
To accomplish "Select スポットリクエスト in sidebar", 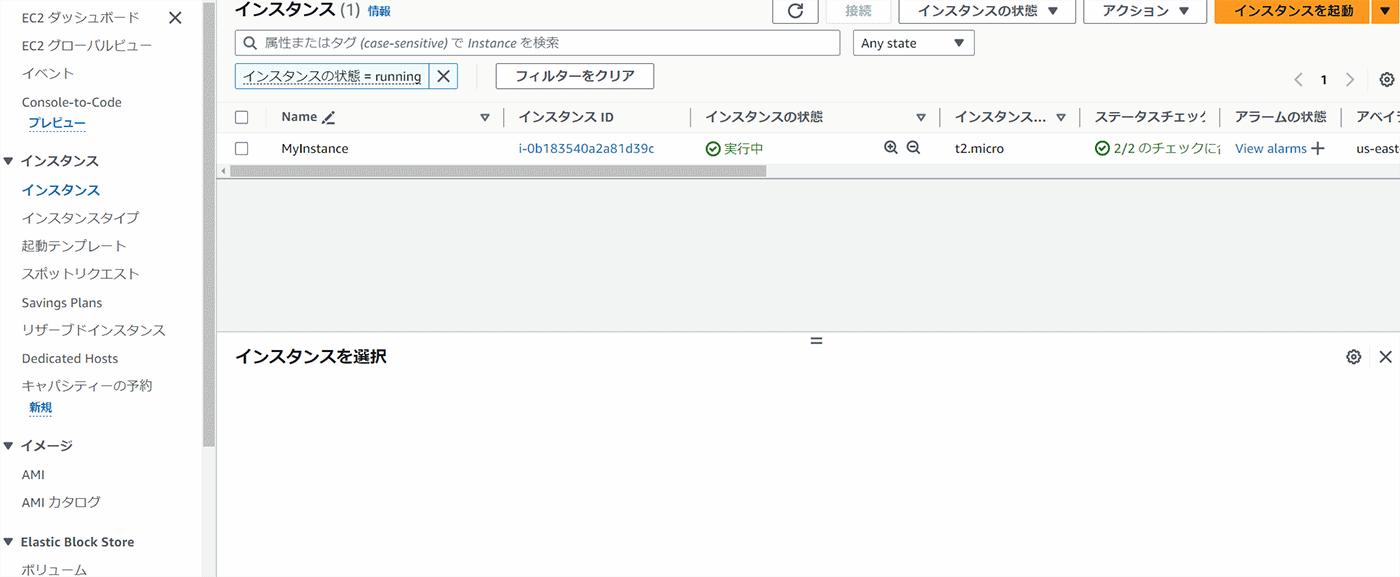I will click(x=80, y=273).
